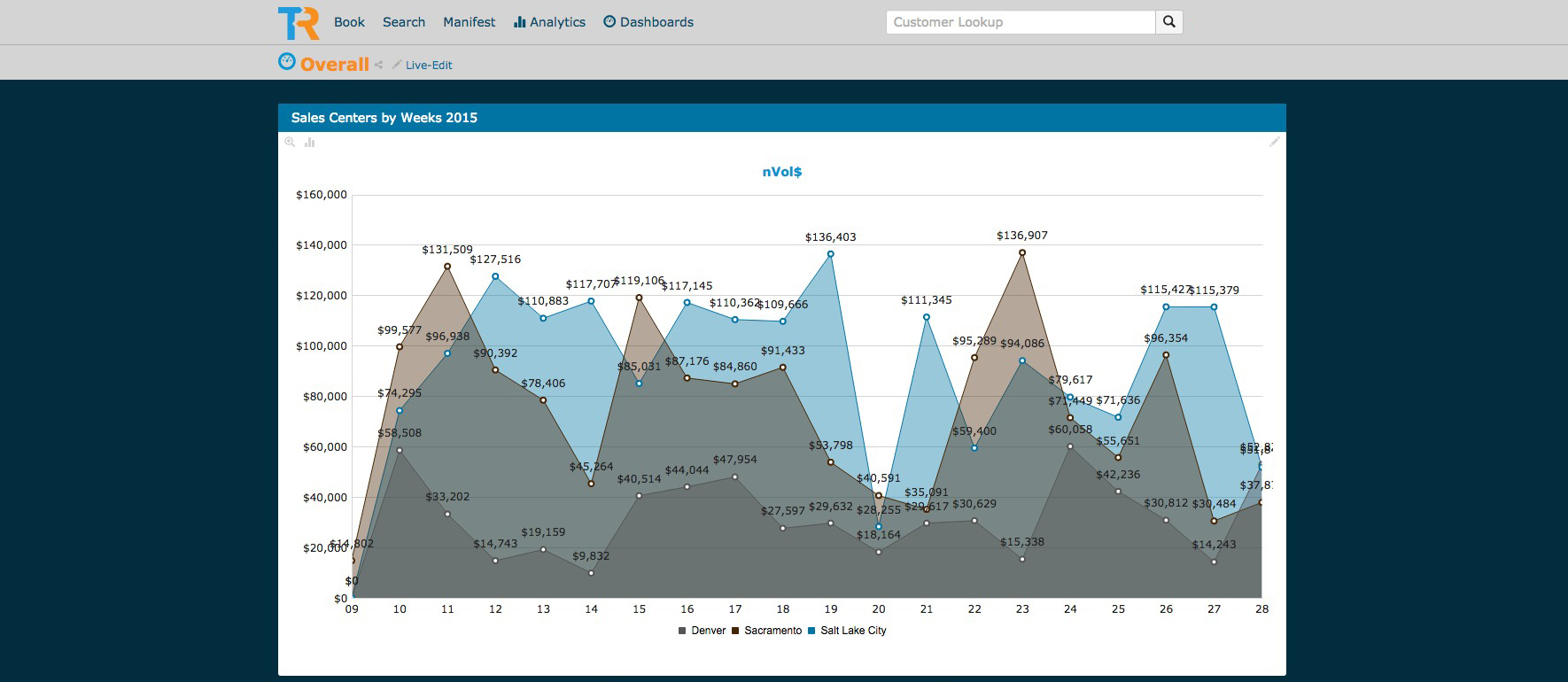
Task: Open the Manifest menu
Action: [469, 22]
